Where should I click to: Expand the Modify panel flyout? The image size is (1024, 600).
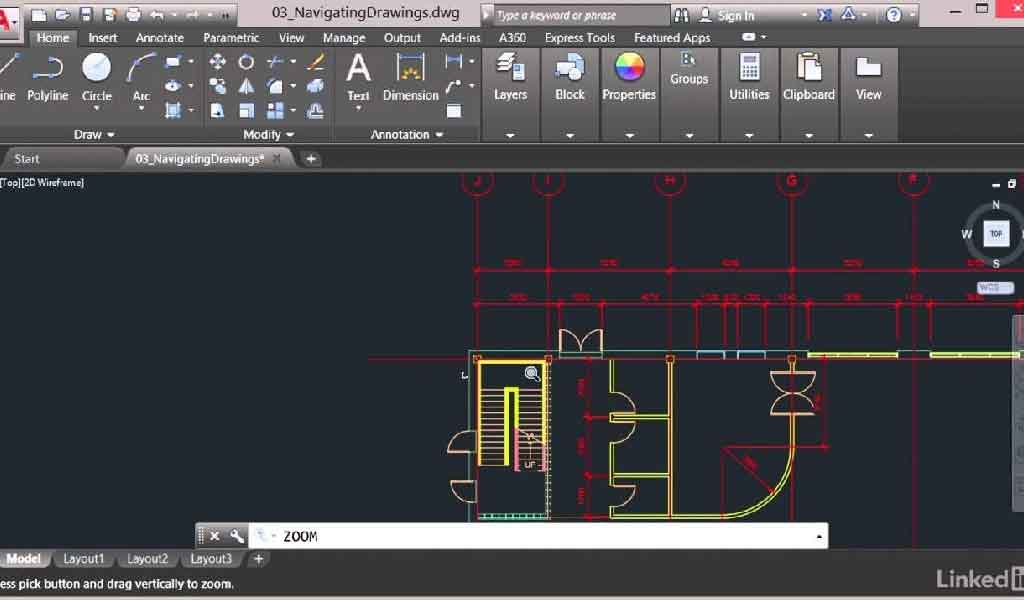pyautogui.click(x=268, y=134)
